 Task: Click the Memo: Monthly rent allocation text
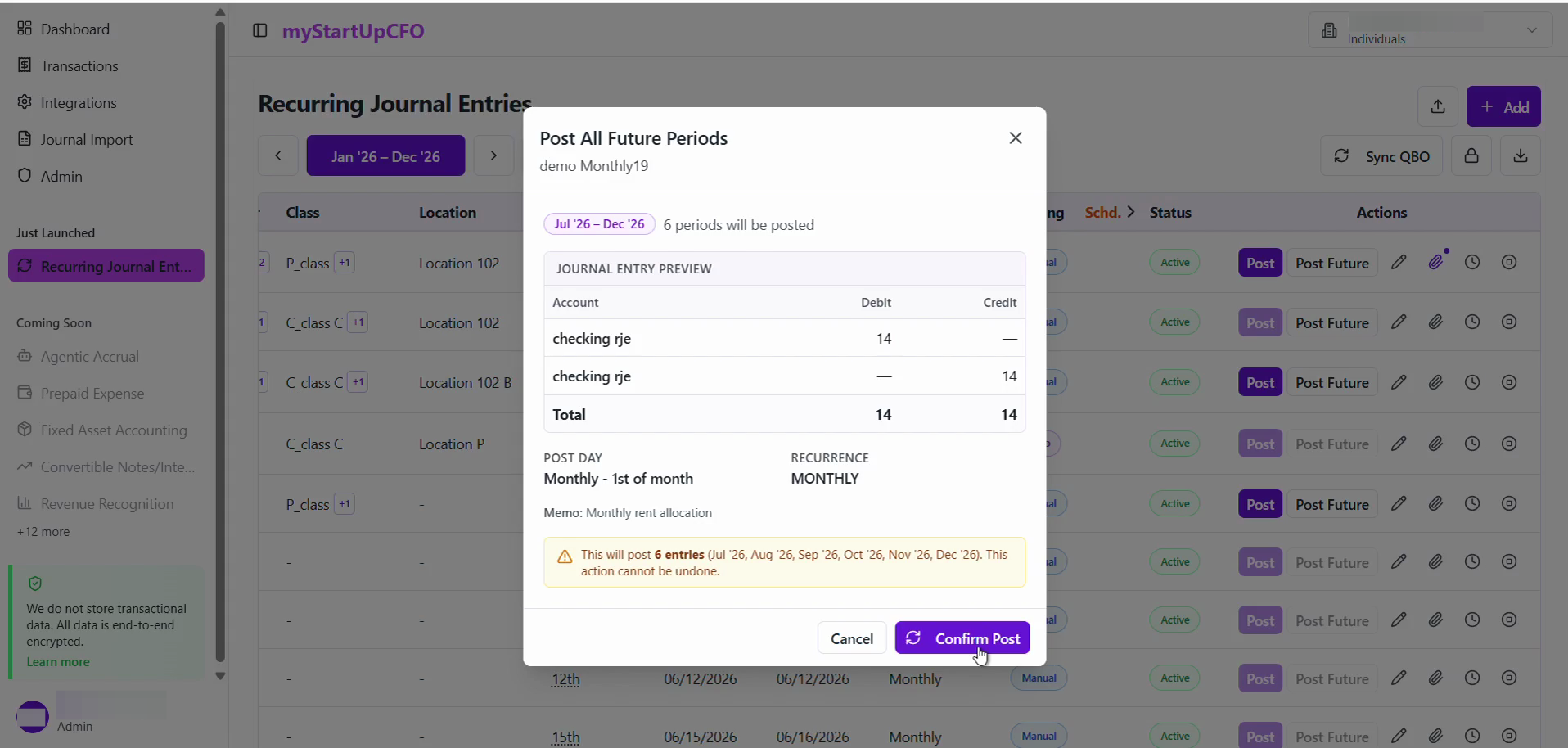[x=628, y=512]
